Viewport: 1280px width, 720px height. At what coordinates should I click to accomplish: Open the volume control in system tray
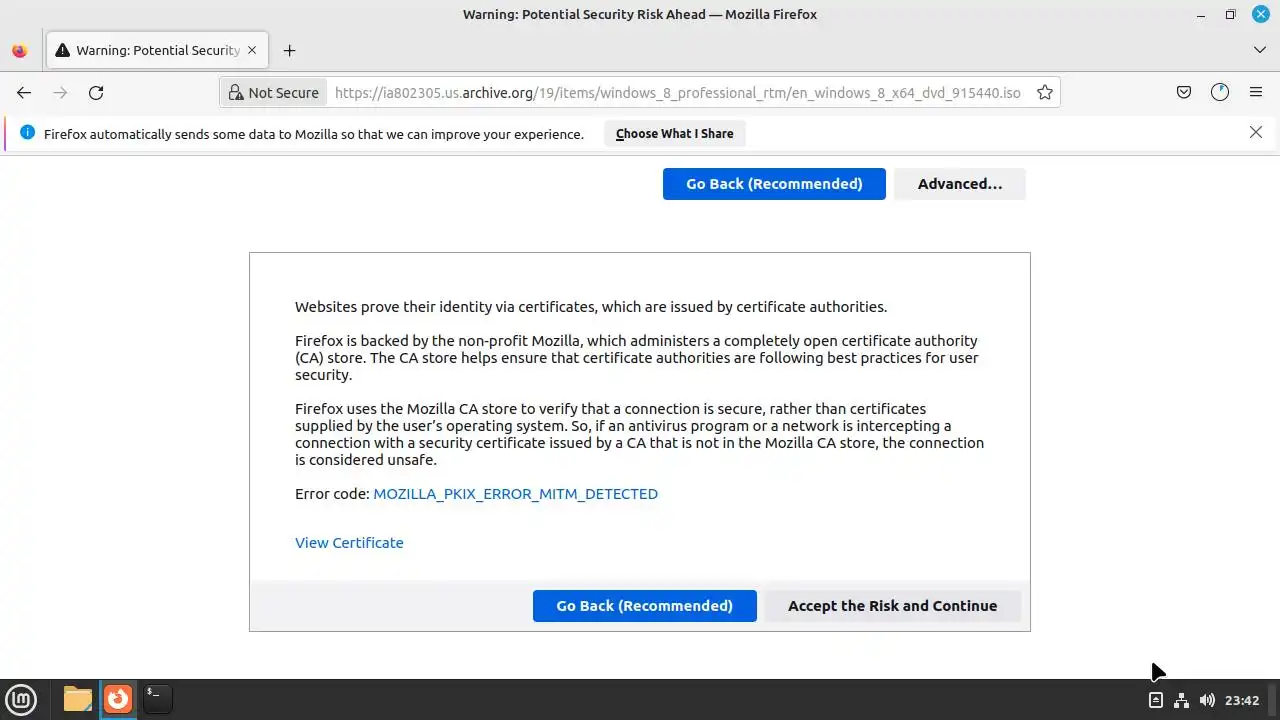click(x=1207, y=700)
